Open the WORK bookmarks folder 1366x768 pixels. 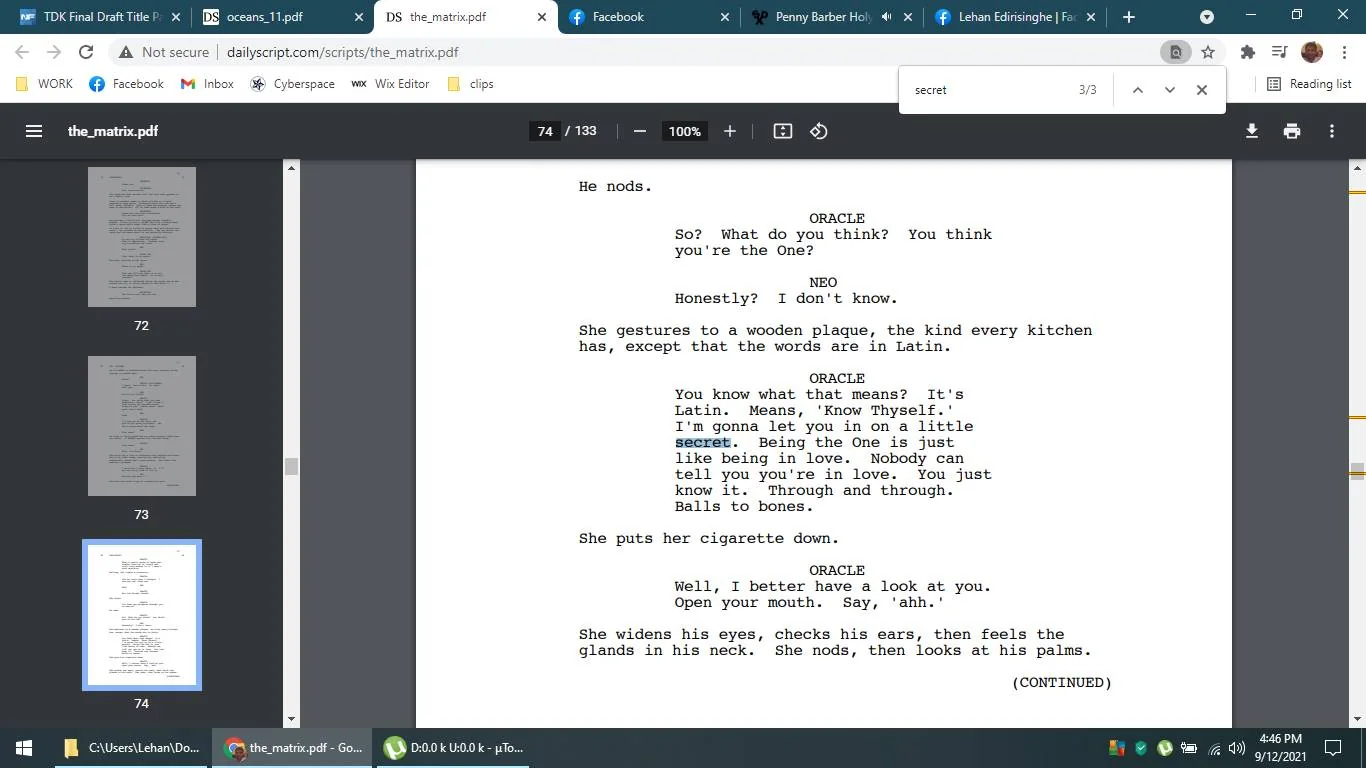point(44,84)
